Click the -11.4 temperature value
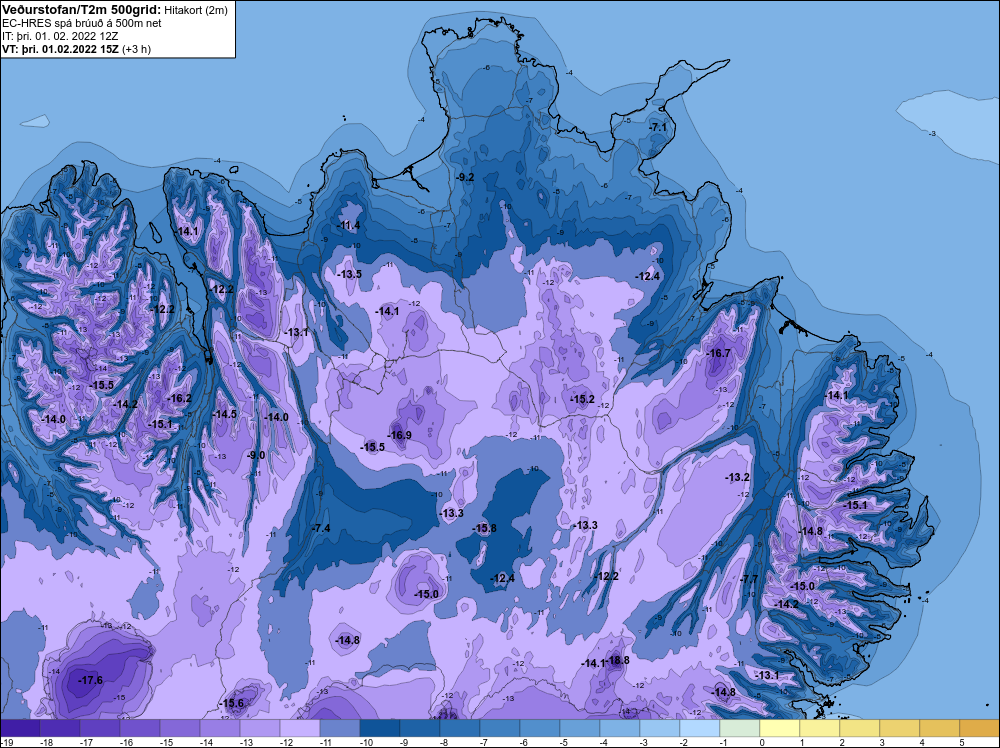The image size is (1000, 748). coord(348,225)
